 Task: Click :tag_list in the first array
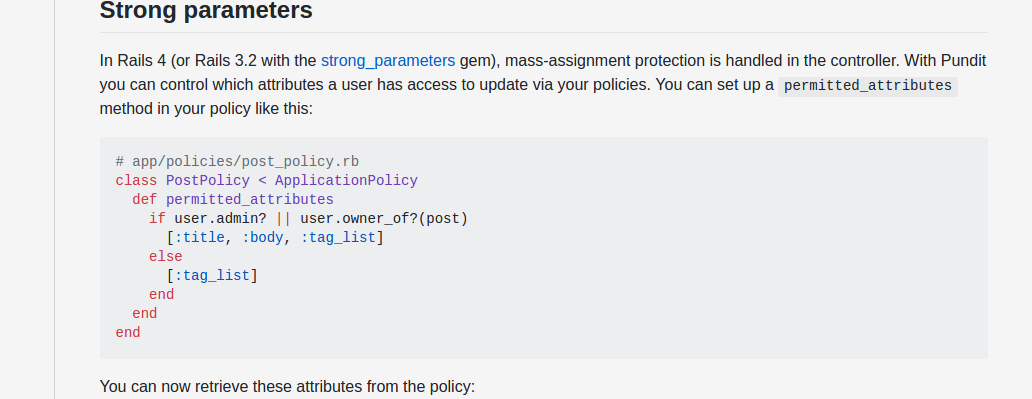coord(338,238)
